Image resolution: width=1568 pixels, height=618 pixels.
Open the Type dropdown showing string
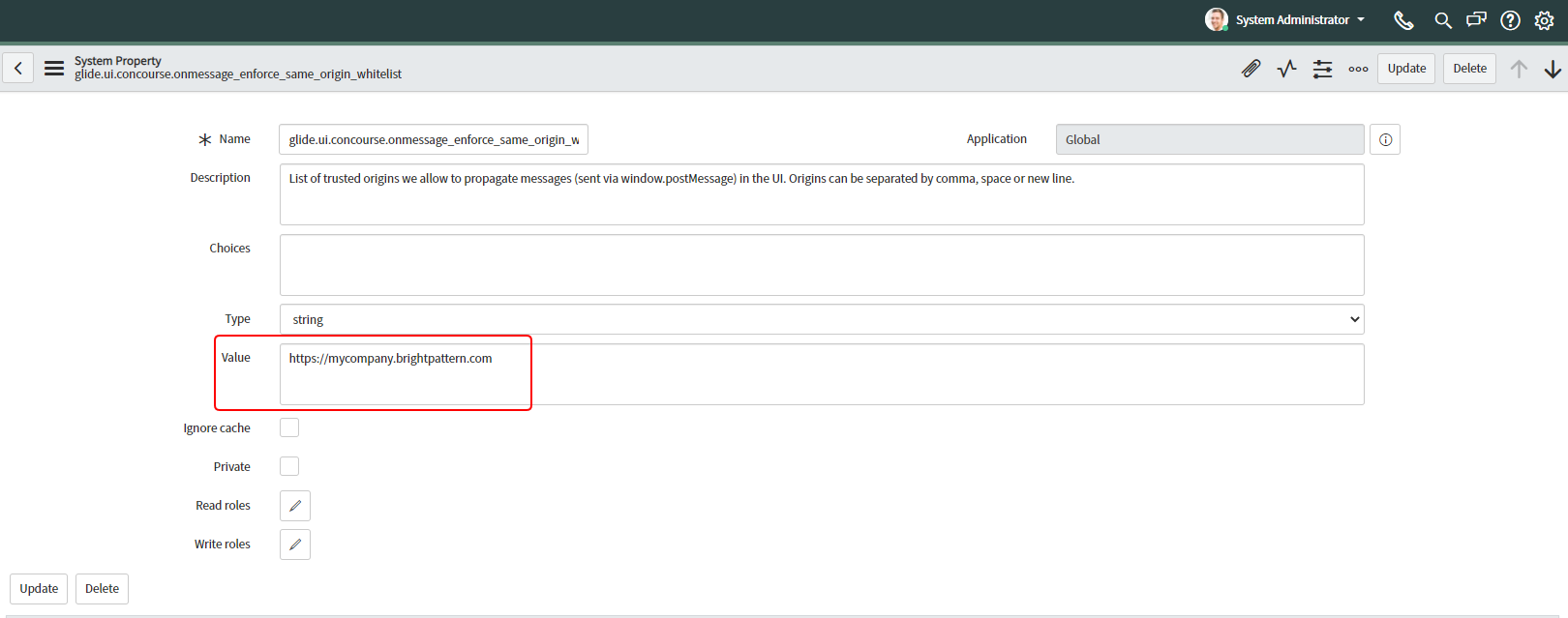tap(822, 319)
